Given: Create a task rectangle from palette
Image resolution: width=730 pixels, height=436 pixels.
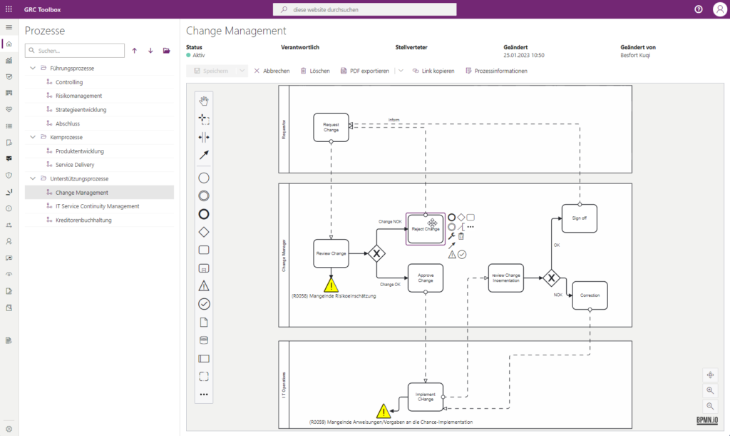Looking at the screenshot, I should click(204, 250).
